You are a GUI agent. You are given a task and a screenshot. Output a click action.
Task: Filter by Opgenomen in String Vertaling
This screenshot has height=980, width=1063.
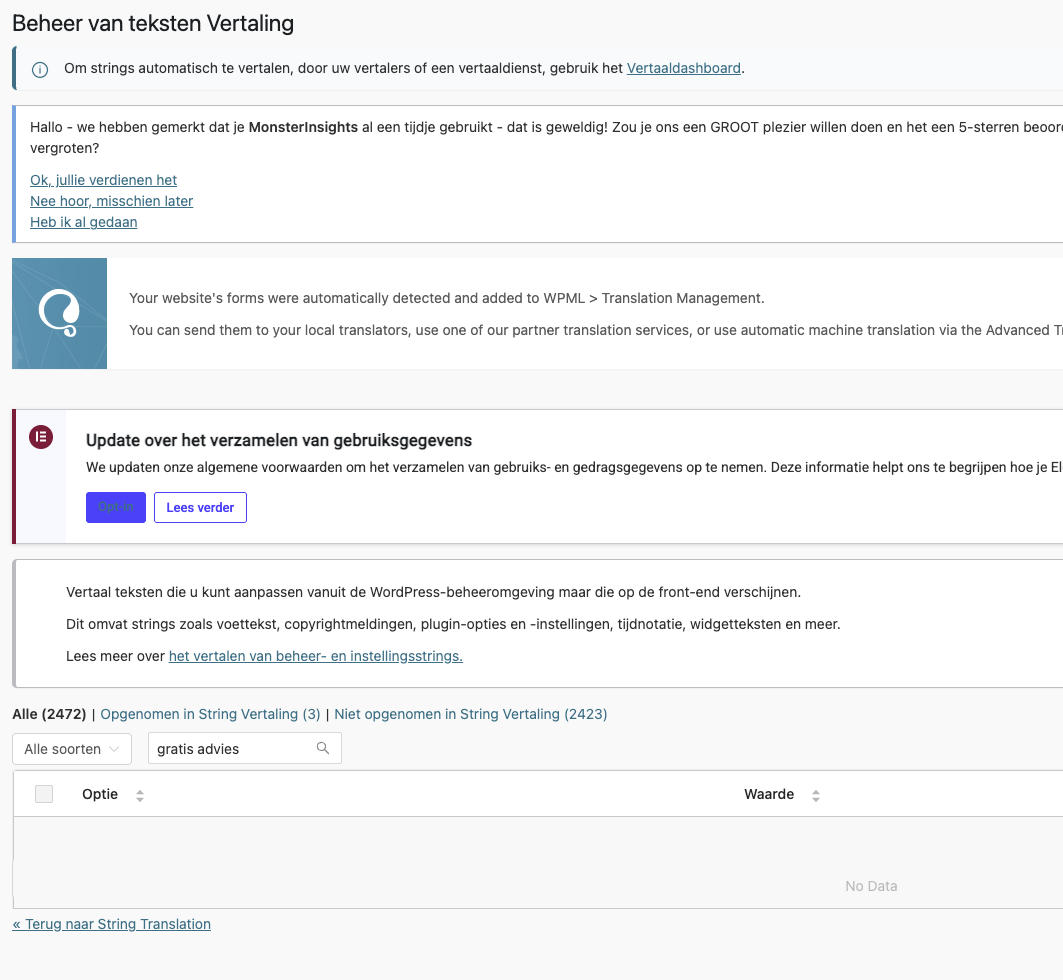[x=210, y=714]
